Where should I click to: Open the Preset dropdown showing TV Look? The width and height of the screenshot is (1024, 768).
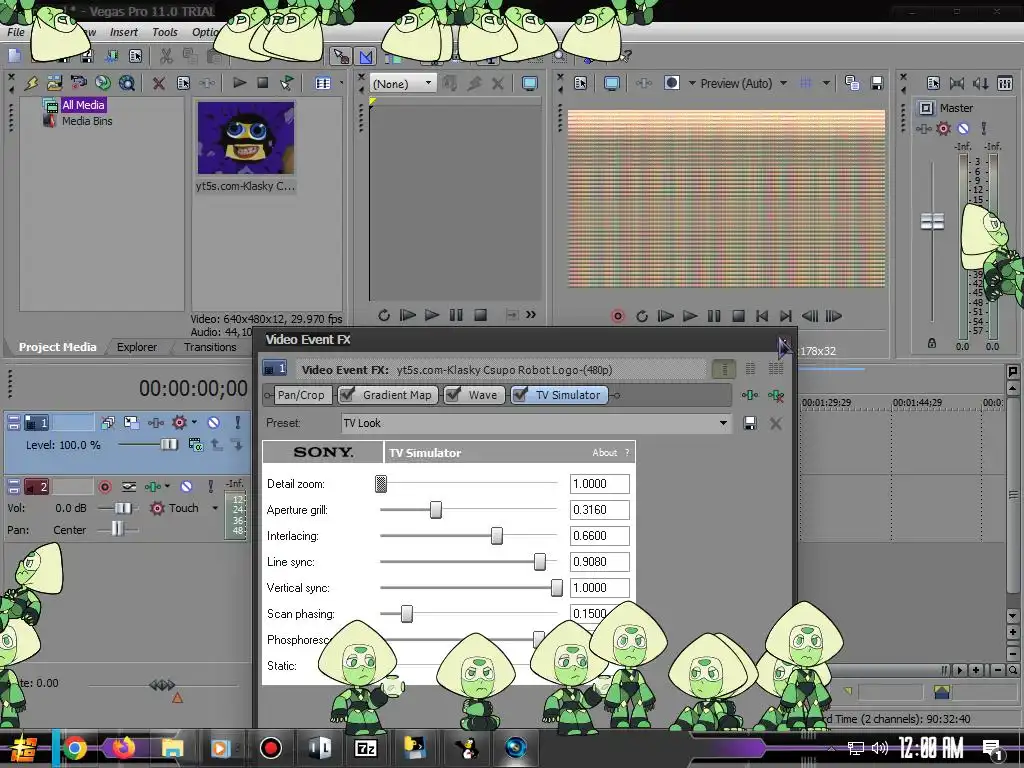[x=536, y=423]
